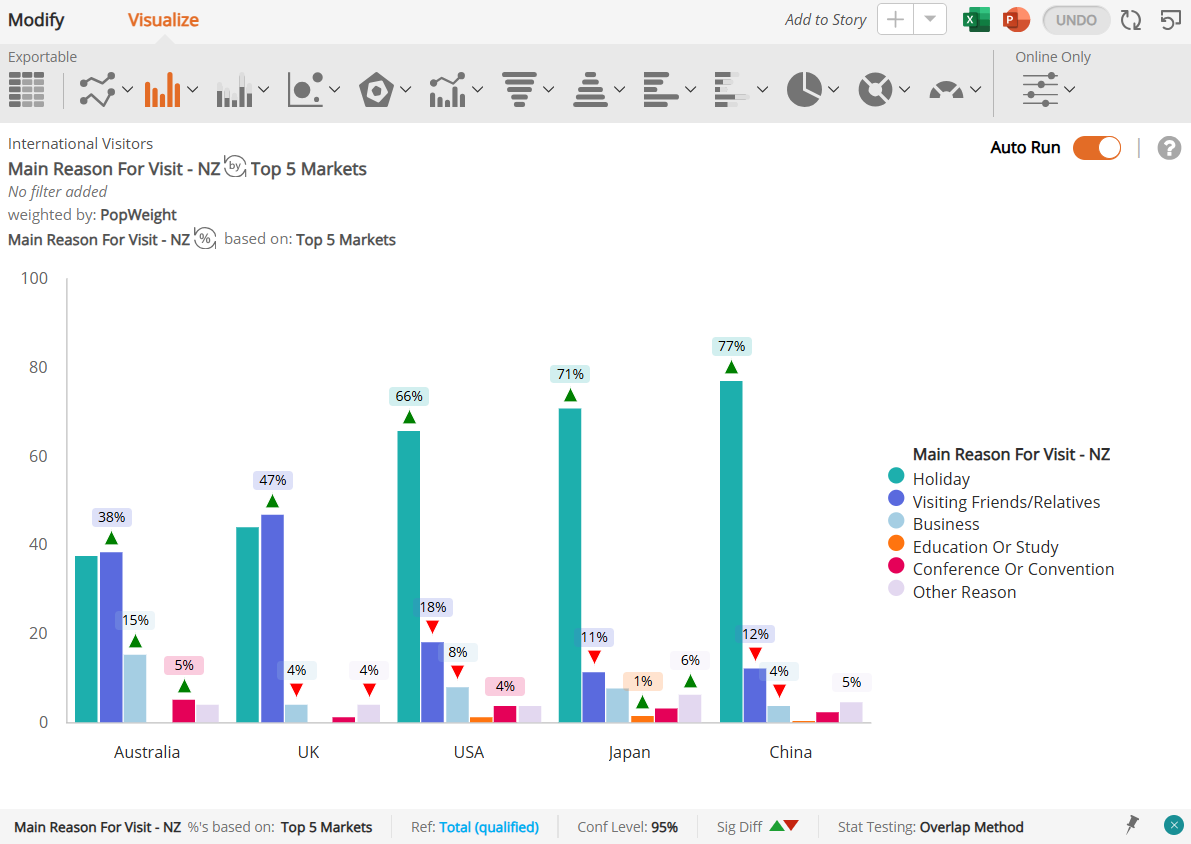This screenshot has height=844, width=1191.
Task: Open the help question mark icon
Action: pos(1169,148)
